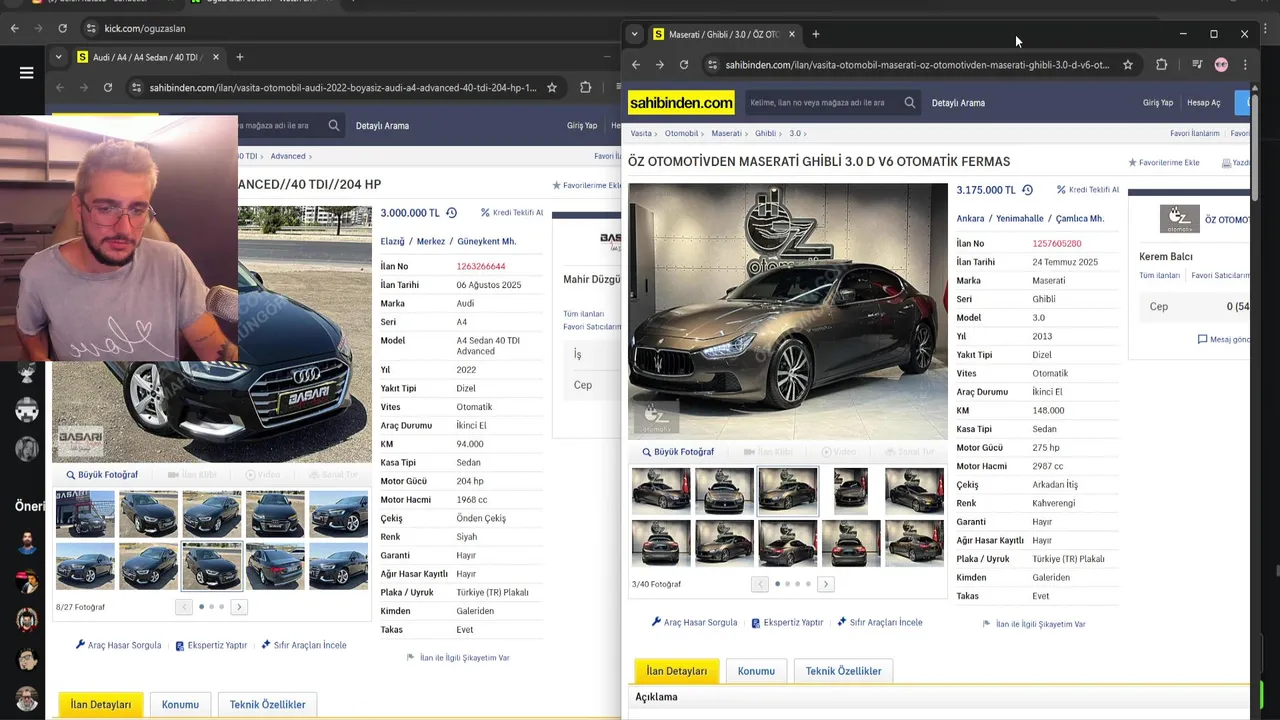This screenshot has height=720, width=1280.
Task: Open Büyük Fotoğraf on the Maserati listing
Action: 678,452
